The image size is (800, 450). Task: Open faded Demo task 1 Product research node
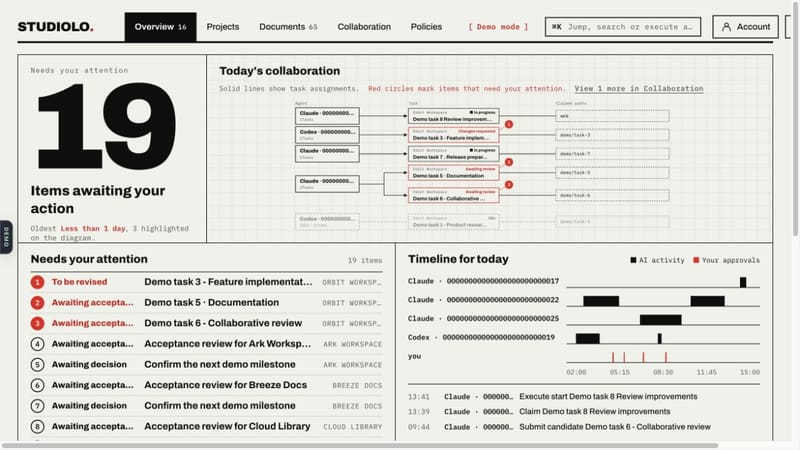tap(454, 221)
